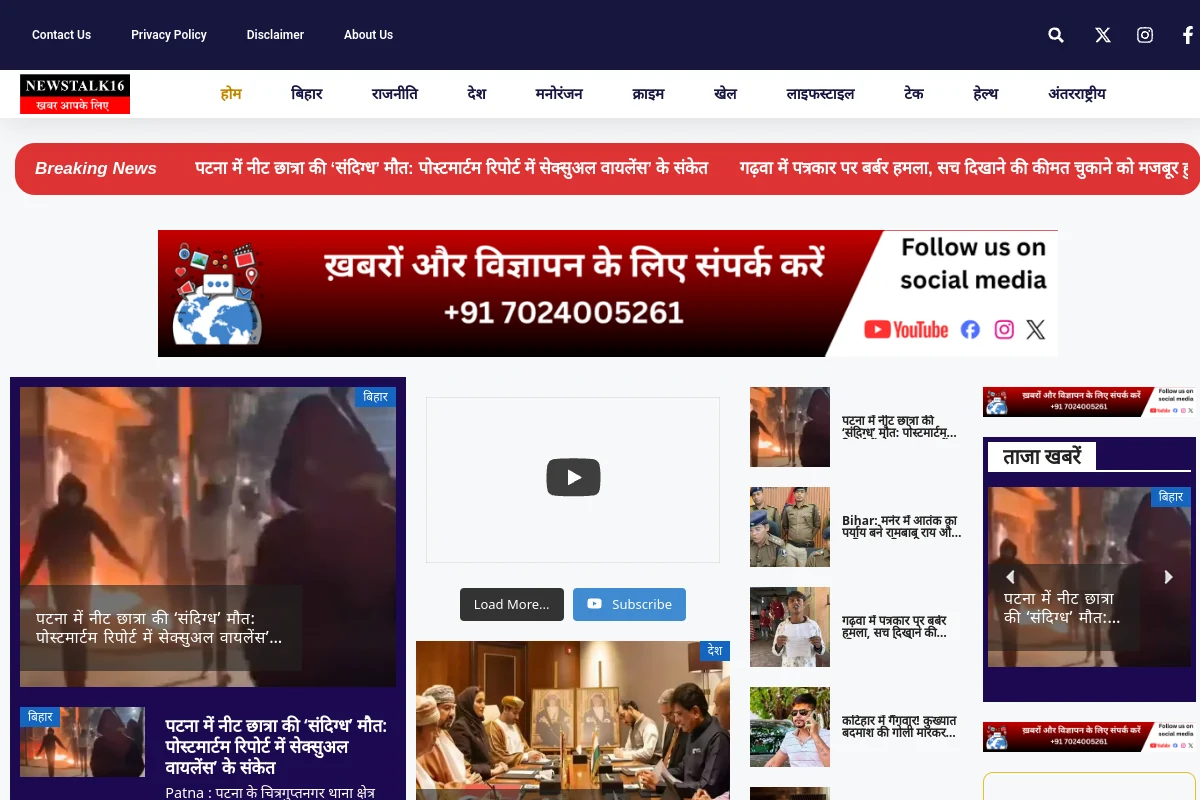Show next slide in ताजा खबरें carousel
Viewport: 1200px width, 800px height.
click(1168, 577)
